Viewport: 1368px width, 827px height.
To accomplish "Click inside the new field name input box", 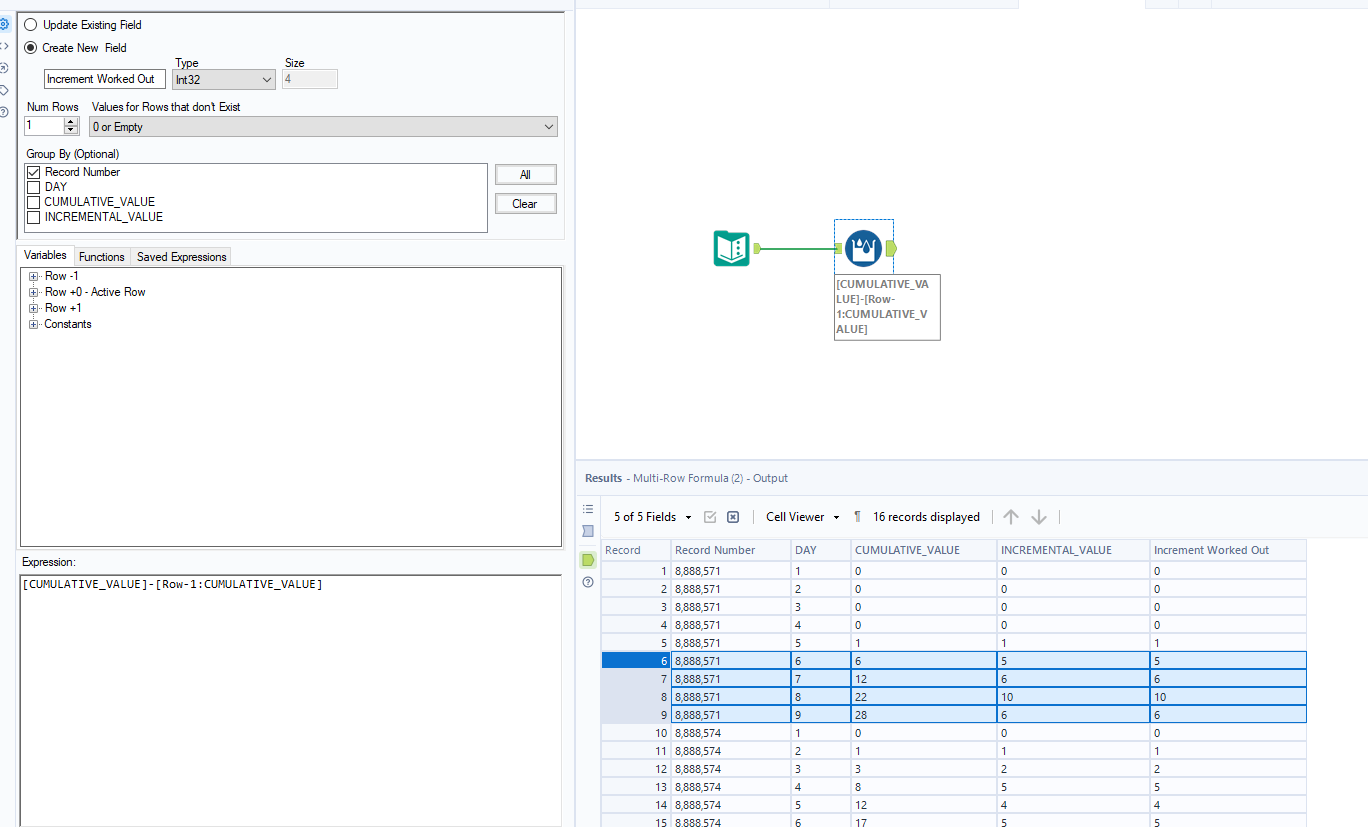I will (104, 79).
